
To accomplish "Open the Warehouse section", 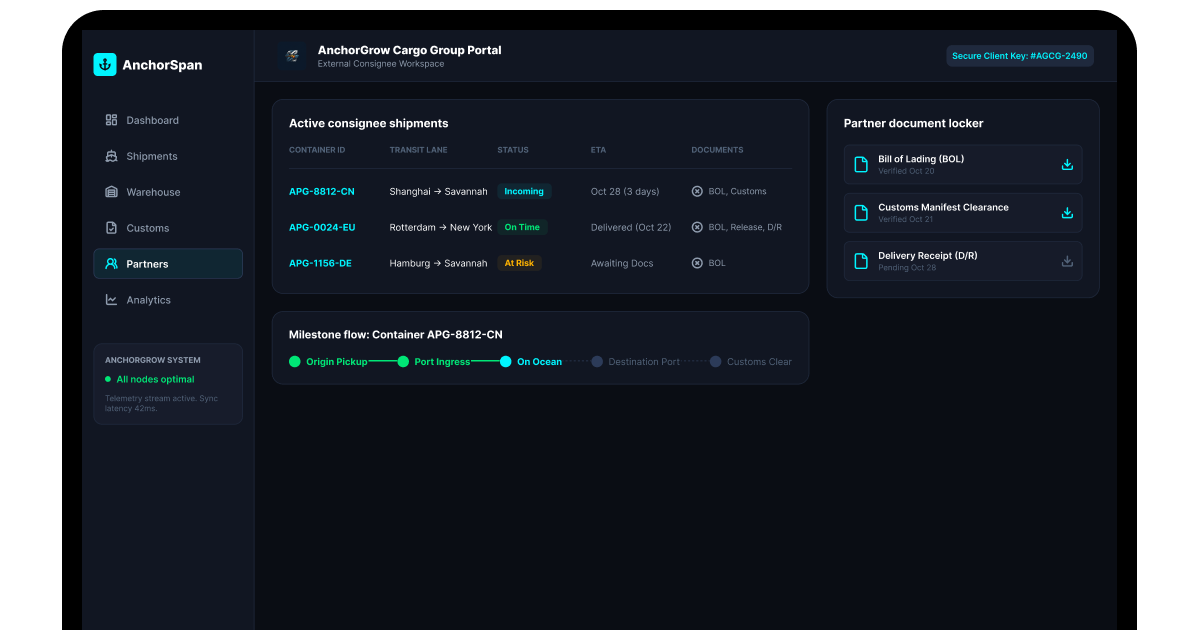I will pyautogui.click(x=168, y=192).
